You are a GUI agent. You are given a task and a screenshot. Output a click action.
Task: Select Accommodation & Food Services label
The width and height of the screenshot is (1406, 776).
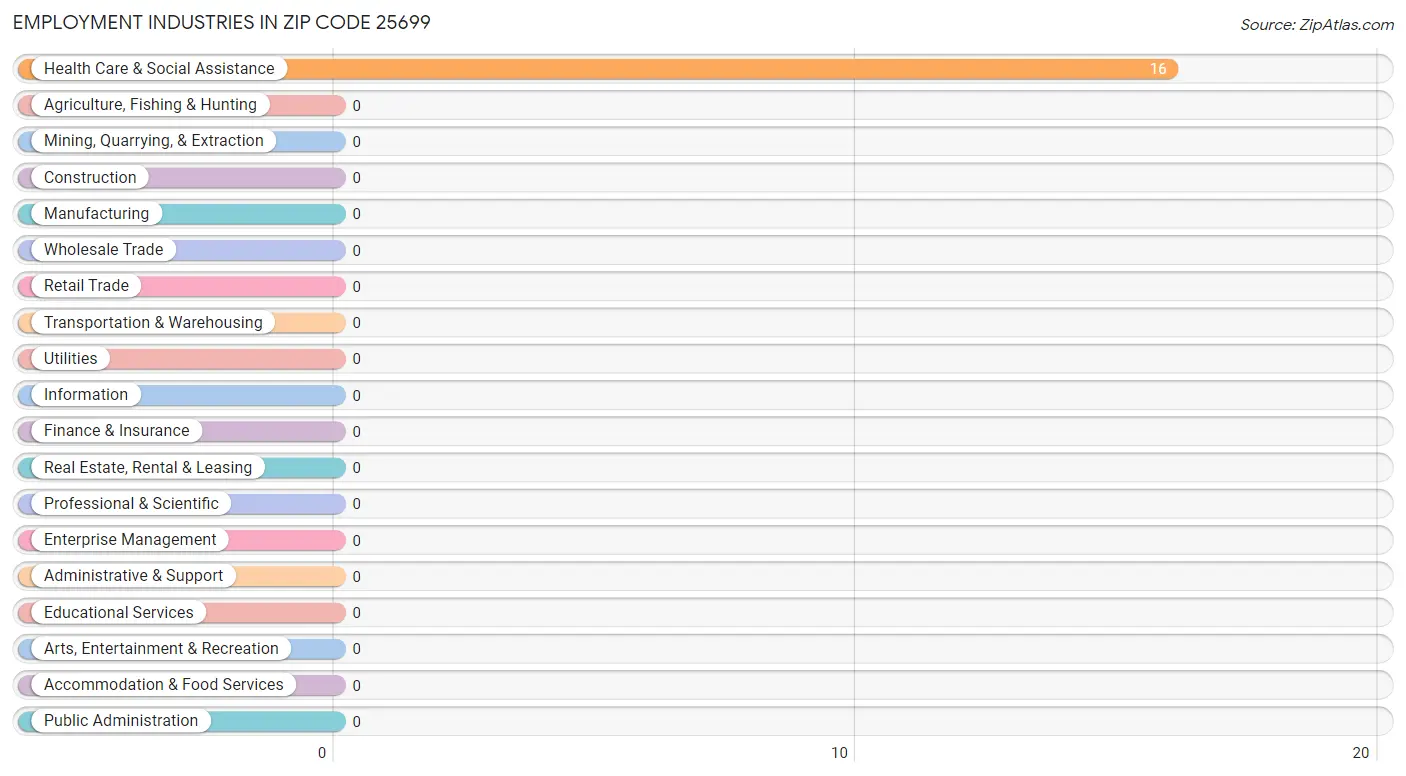point(164,684)
